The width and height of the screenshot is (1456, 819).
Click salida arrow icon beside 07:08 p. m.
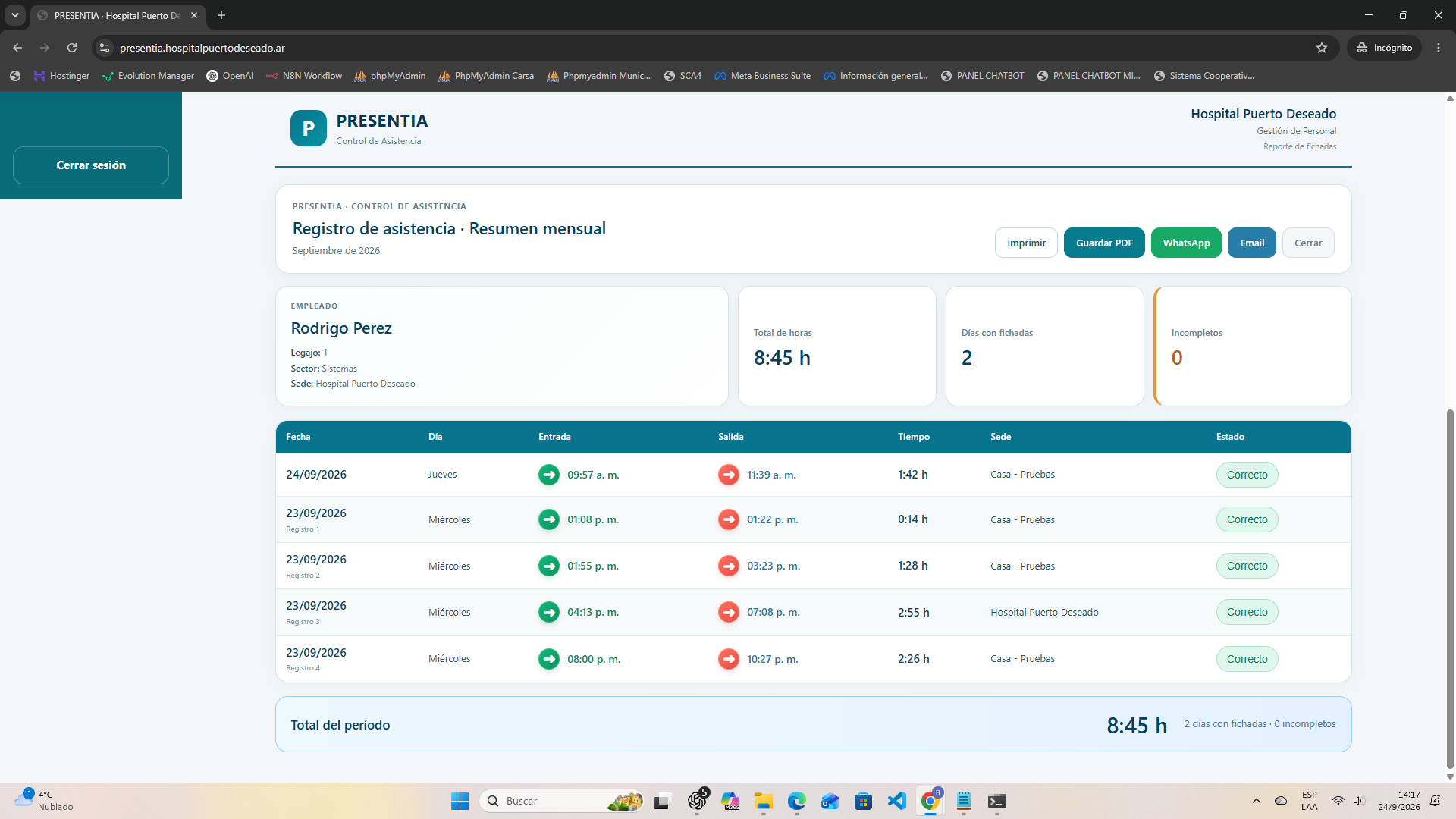click(x=728, y=612)
